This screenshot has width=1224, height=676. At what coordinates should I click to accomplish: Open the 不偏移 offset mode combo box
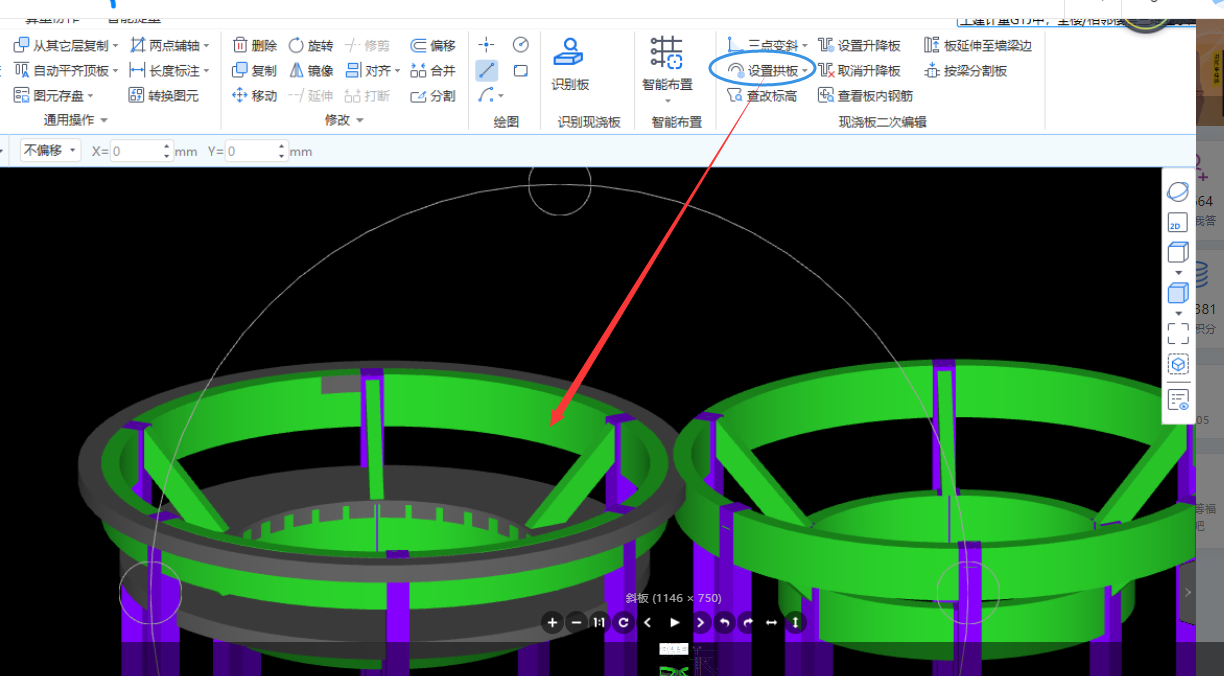pos(50,150)
